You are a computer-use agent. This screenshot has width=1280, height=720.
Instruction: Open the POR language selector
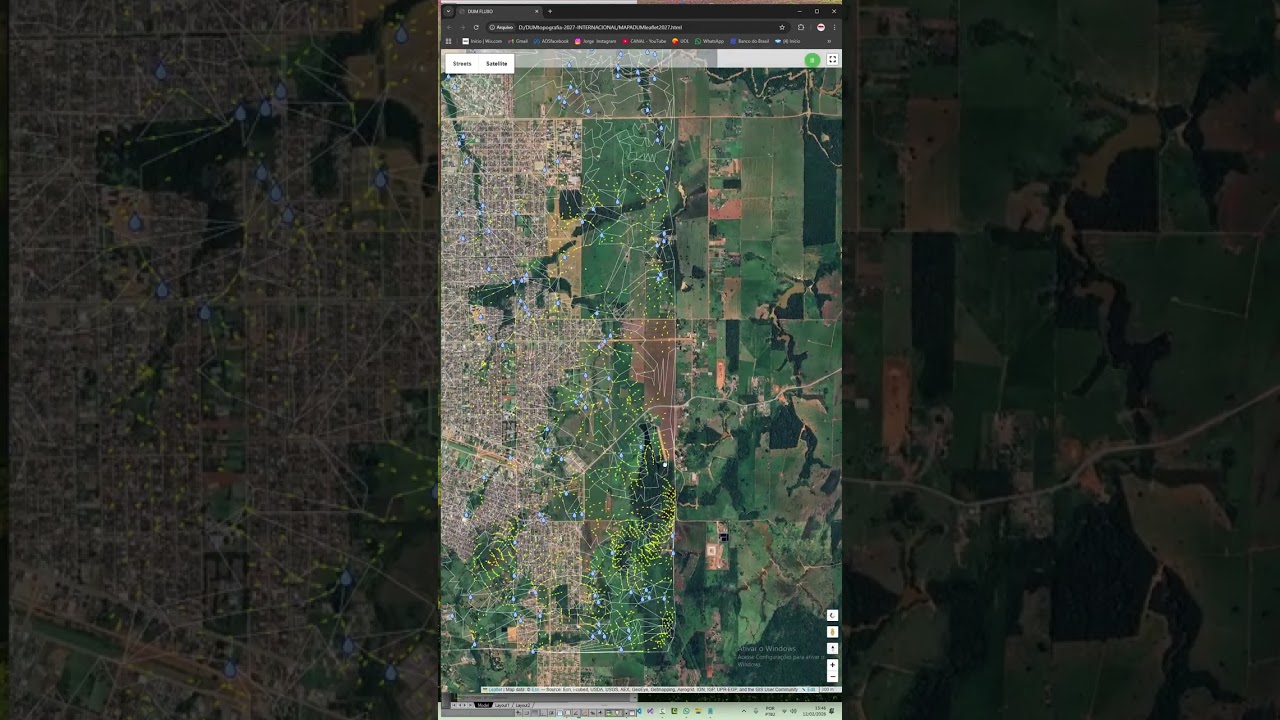[x=770, y=711]
